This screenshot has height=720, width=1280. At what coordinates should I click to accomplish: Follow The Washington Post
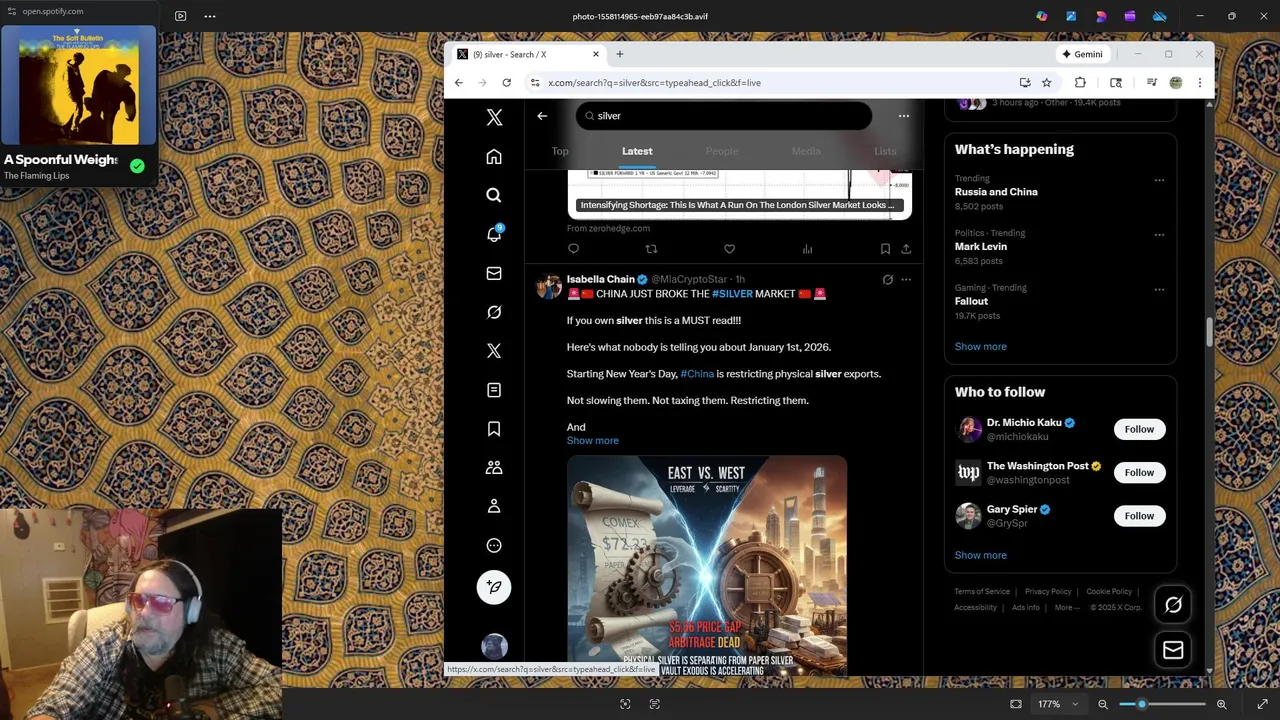(1139, 473)
